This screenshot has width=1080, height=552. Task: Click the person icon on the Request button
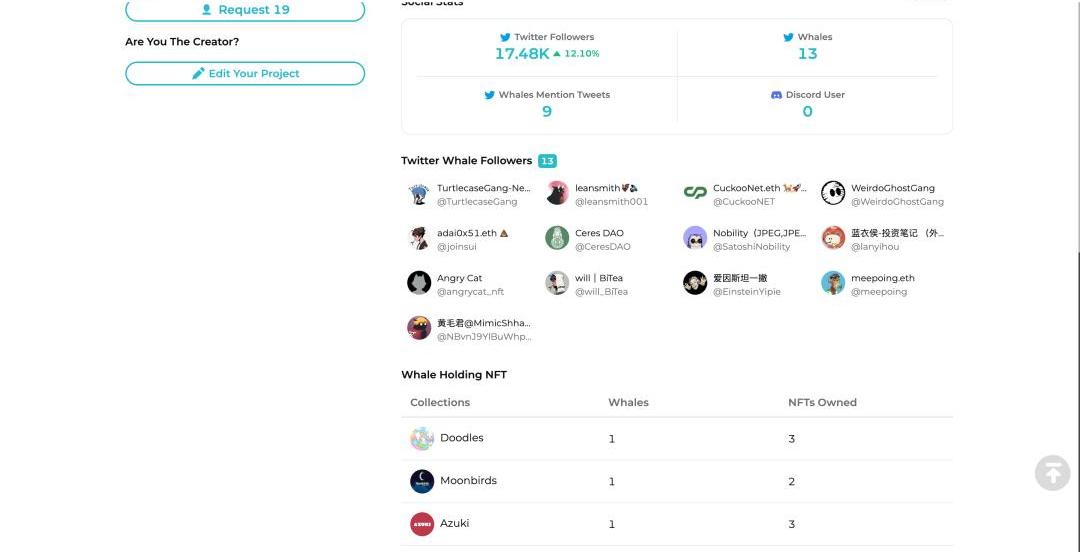206,10
